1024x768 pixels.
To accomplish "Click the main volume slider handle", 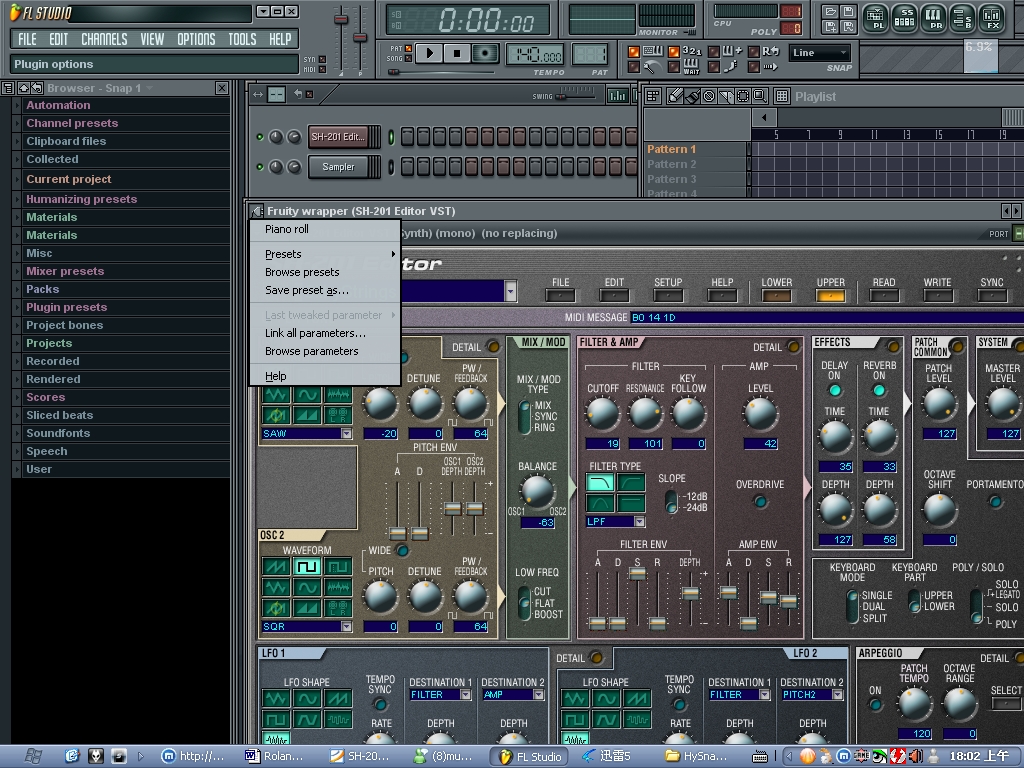I will click(x=341, y=19).
